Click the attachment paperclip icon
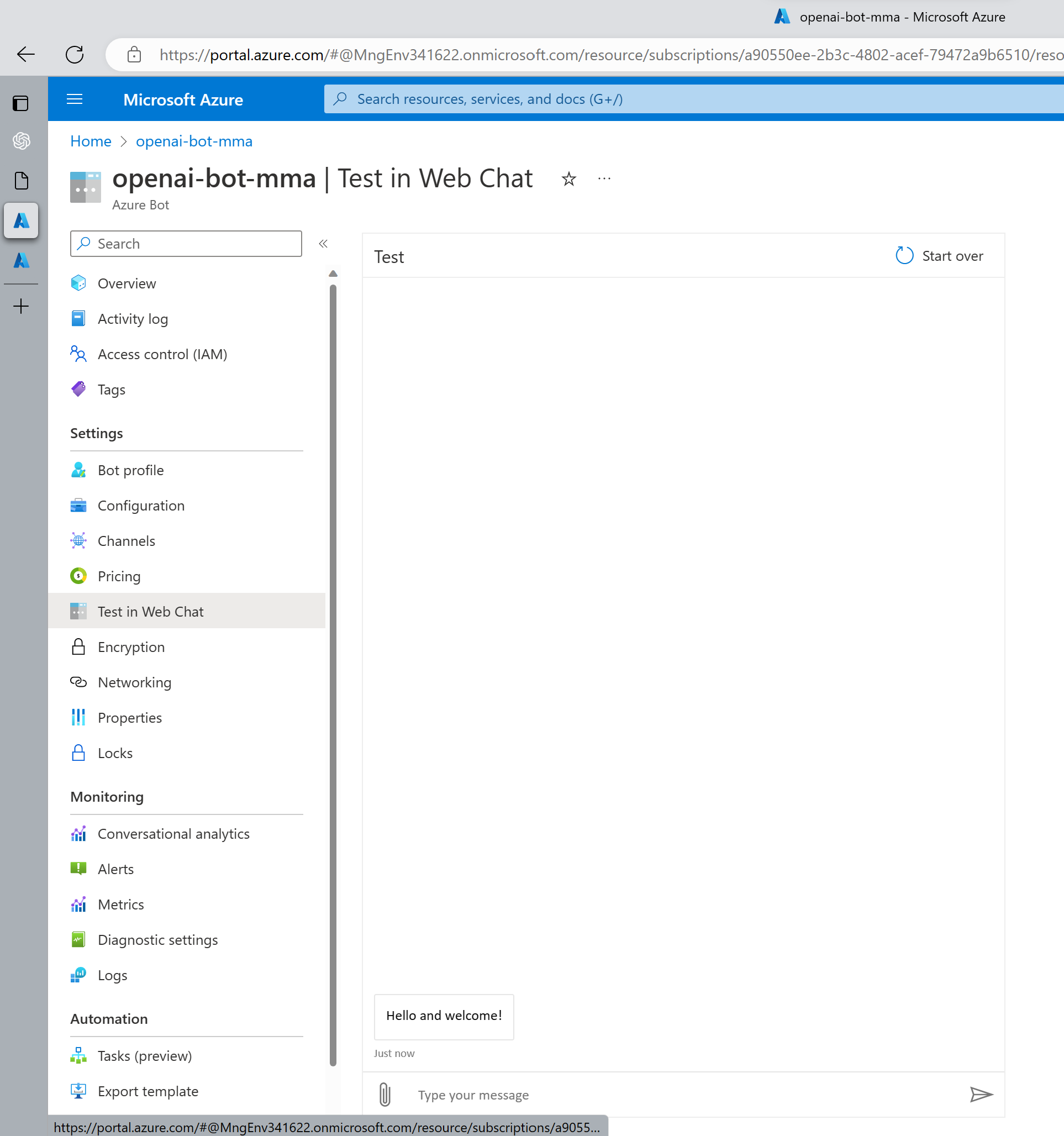1064x1136 pixels. click(x=384, y=1095)
